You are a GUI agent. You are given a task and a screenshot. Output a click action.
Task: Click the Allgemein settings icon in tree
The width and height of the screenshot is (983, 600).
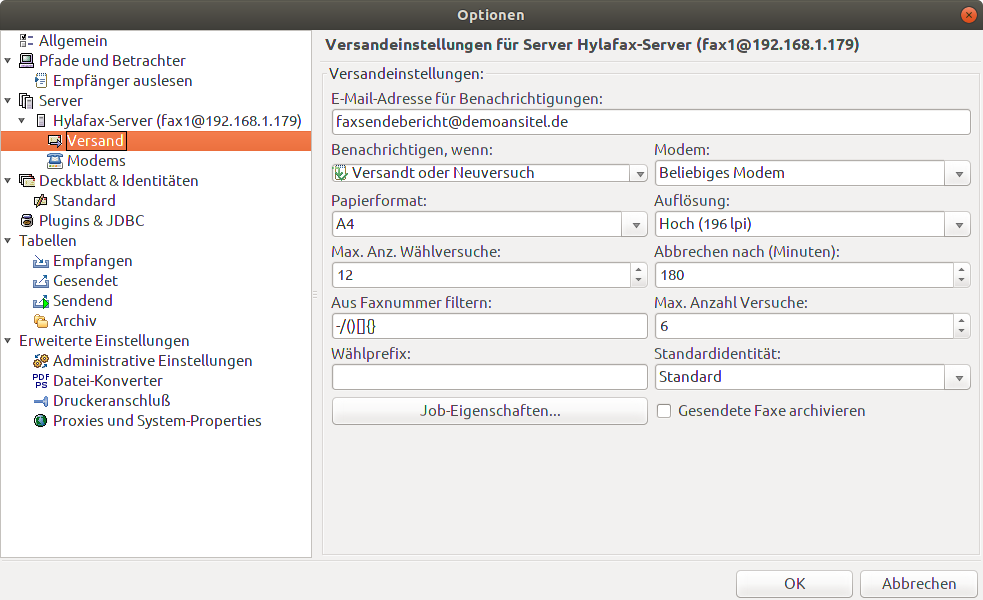[26, 41]
